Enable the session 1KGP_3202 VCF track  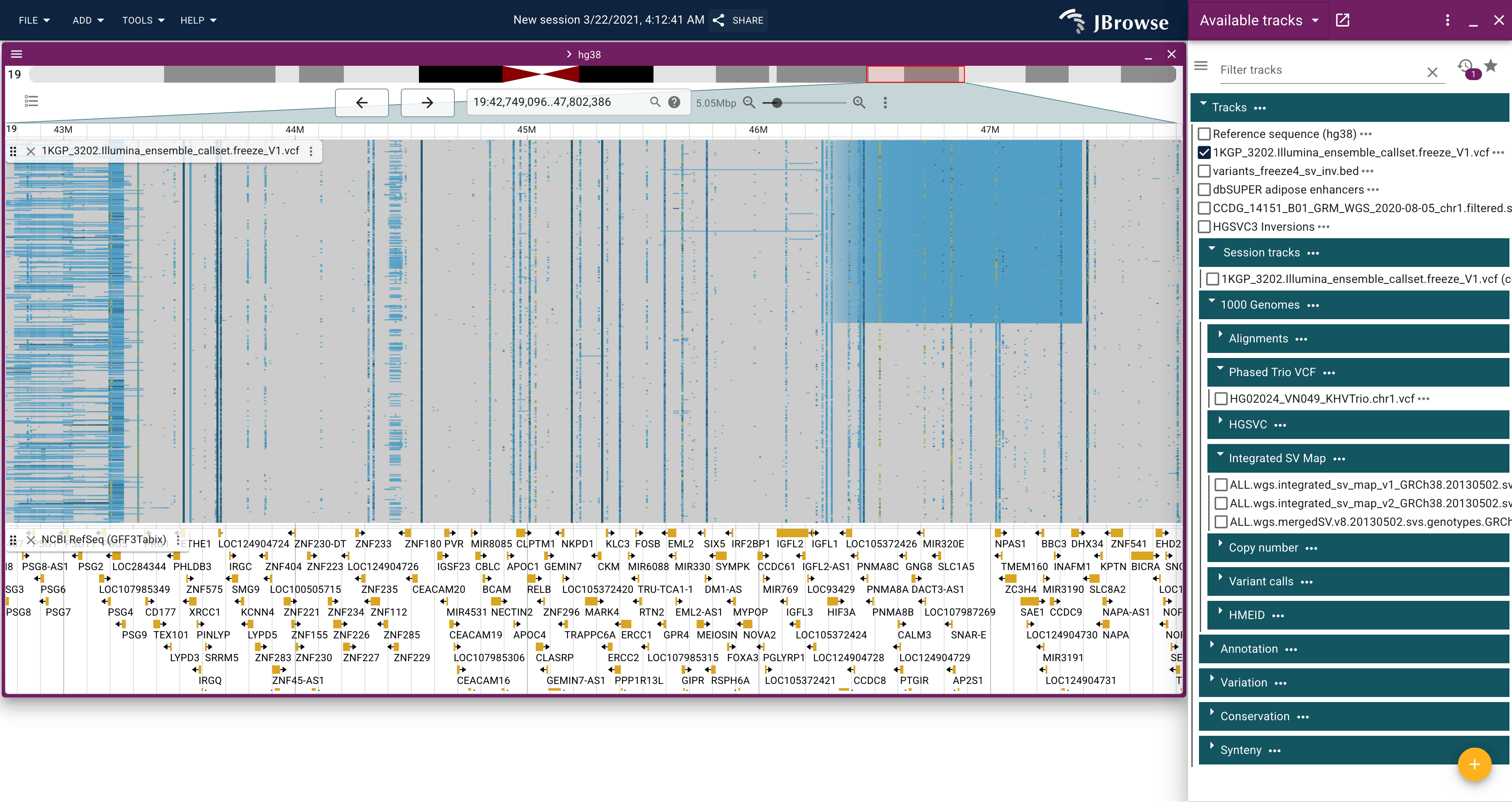(x=1212, y=279)
